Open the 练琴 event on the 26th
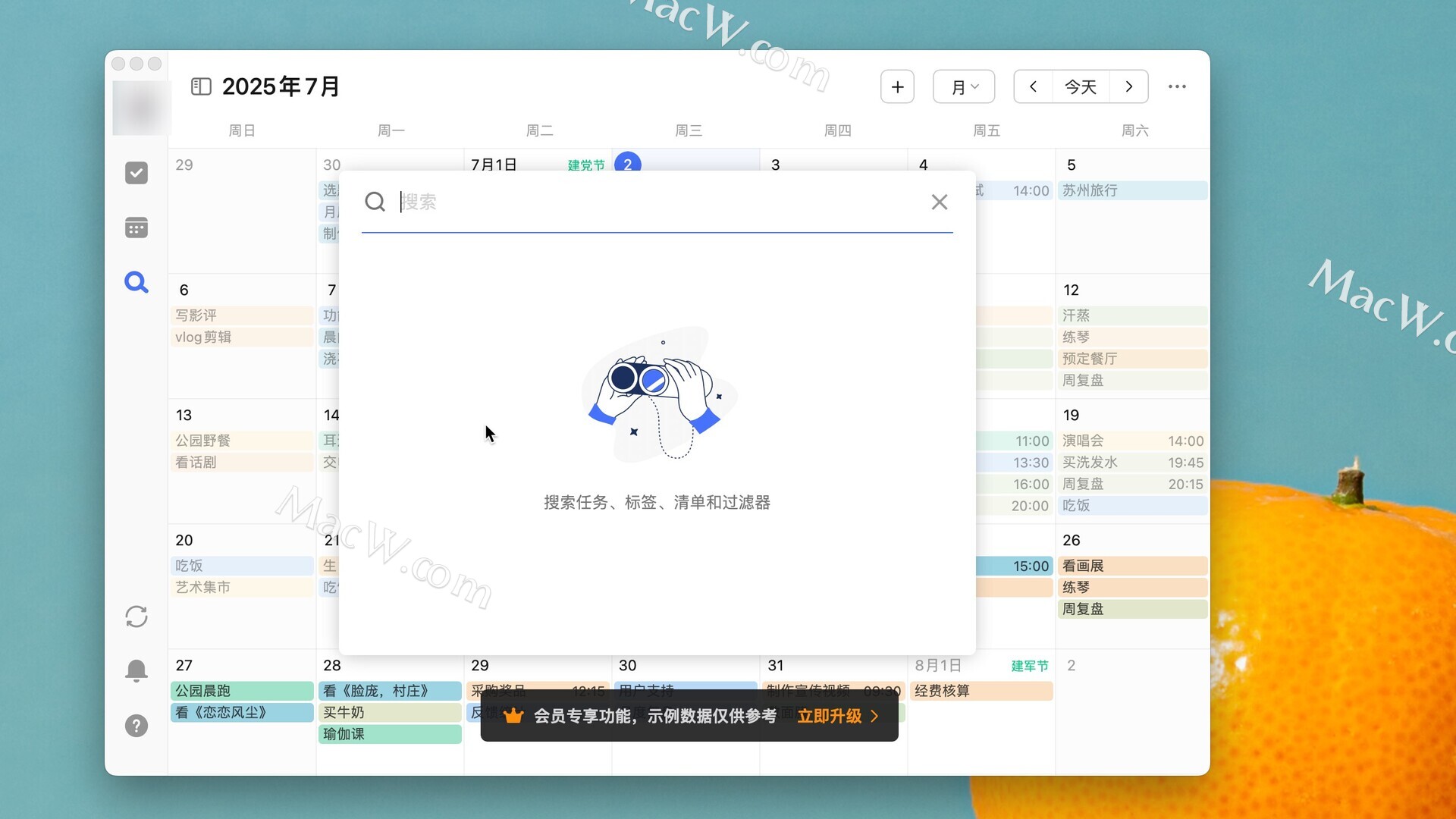Image resolution: width=1456 pixels, height=819 pixels. click(x=1132, y=587)
